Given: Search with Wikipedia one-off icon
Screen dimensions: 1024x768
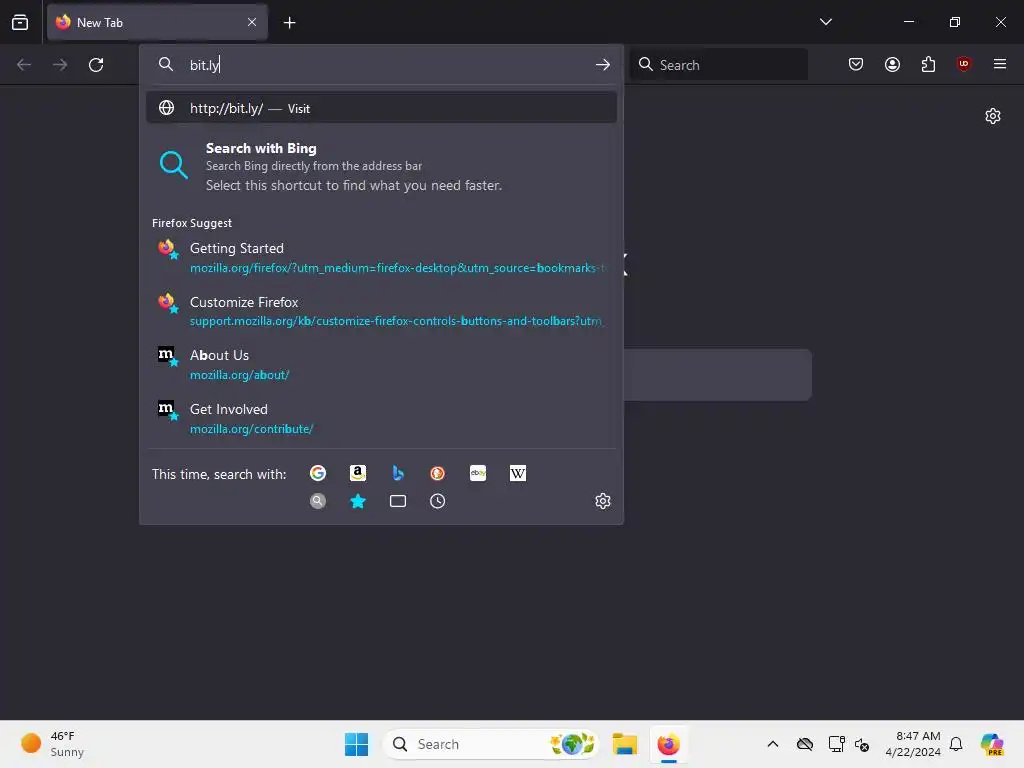Looking at the screenshot, I should (x=517, y=473).
